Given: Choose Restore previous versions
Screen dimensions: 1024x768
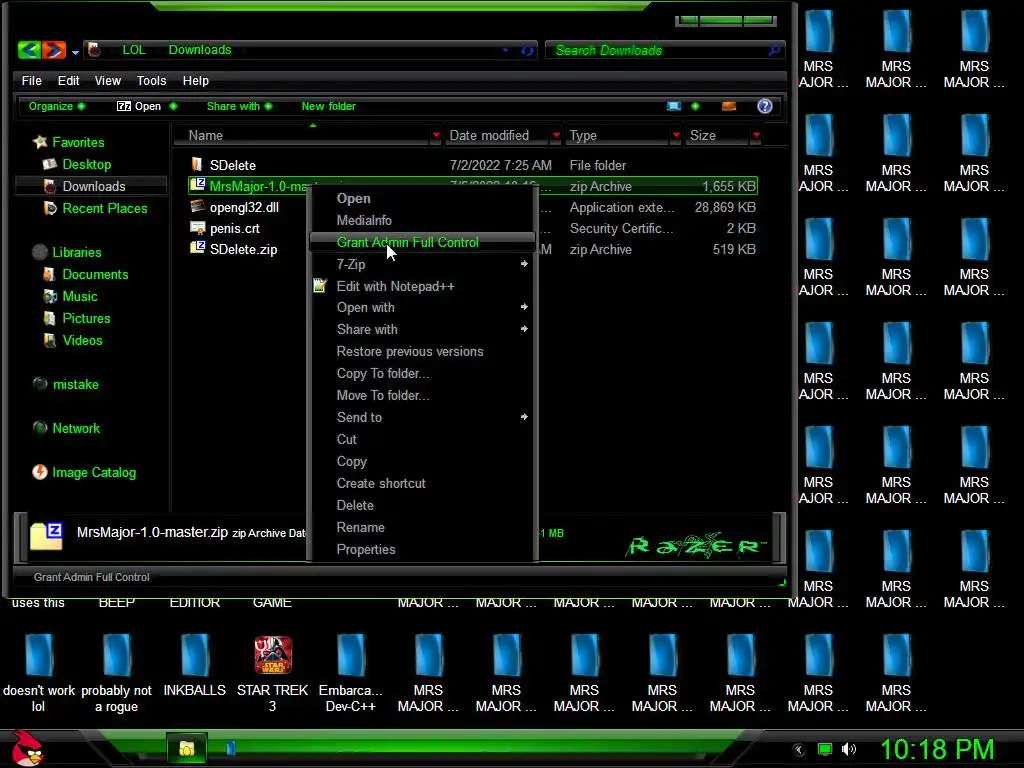Looking at the screenshot, I should pos(422,351).
